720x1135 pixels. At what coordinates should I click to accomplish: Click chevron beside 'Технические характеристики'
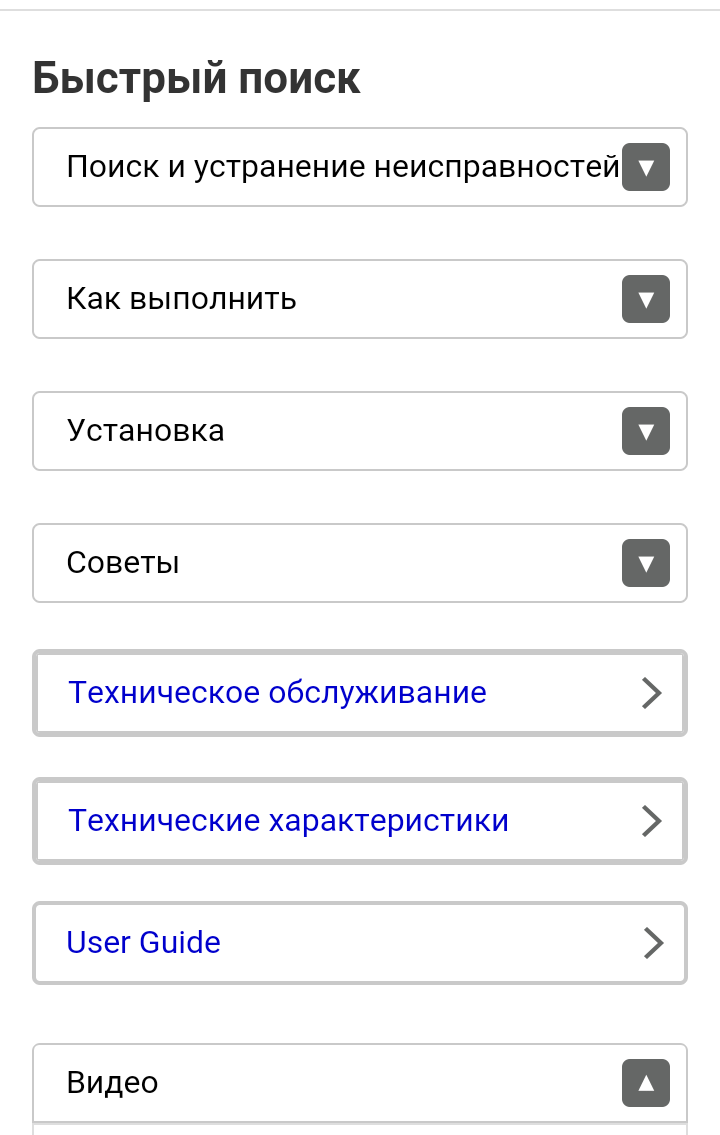pos(651,821)
